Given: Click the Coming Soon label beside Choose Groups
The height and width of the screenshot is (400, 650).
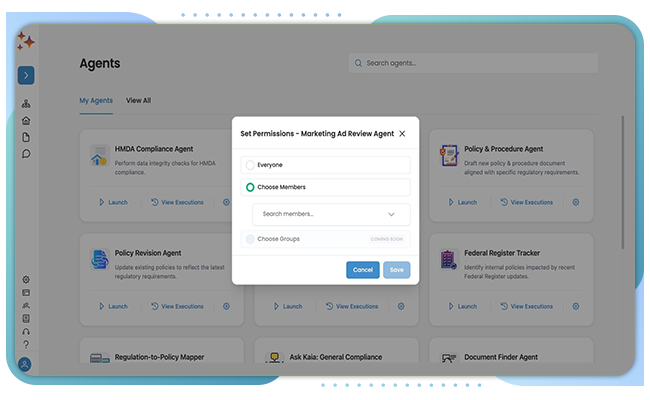Looking at the screenshot, I should click(x=387, y=239).
